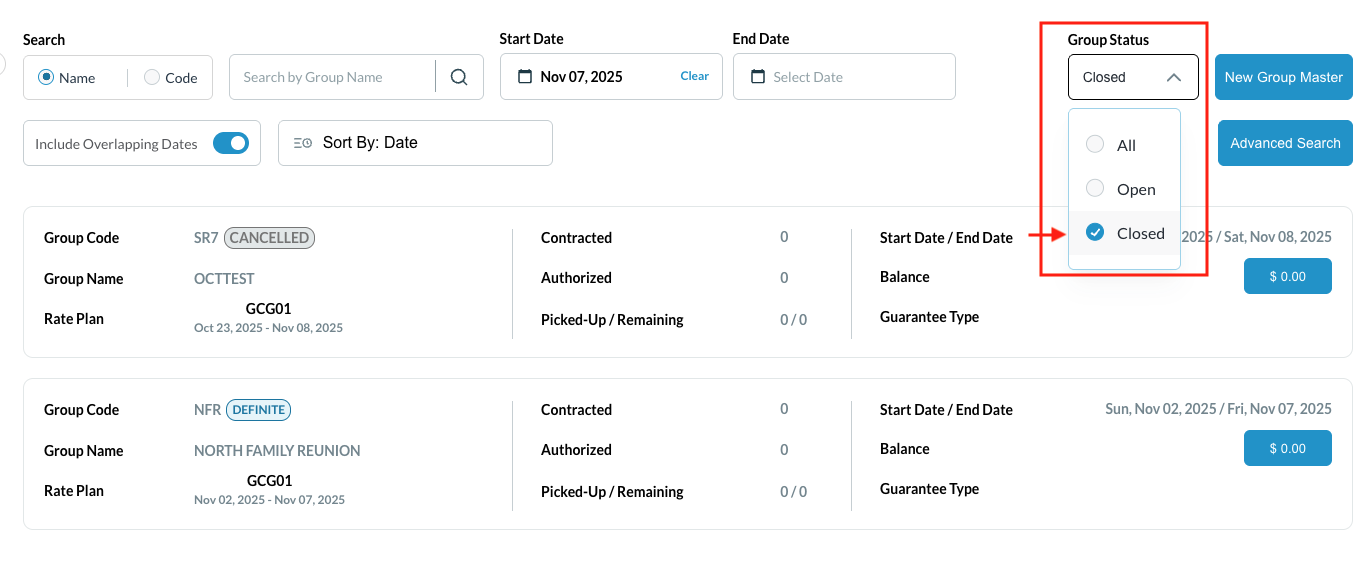Screen dimensions: 1370x568
Task: Open Advanced Search
Action: point(1284,143)
